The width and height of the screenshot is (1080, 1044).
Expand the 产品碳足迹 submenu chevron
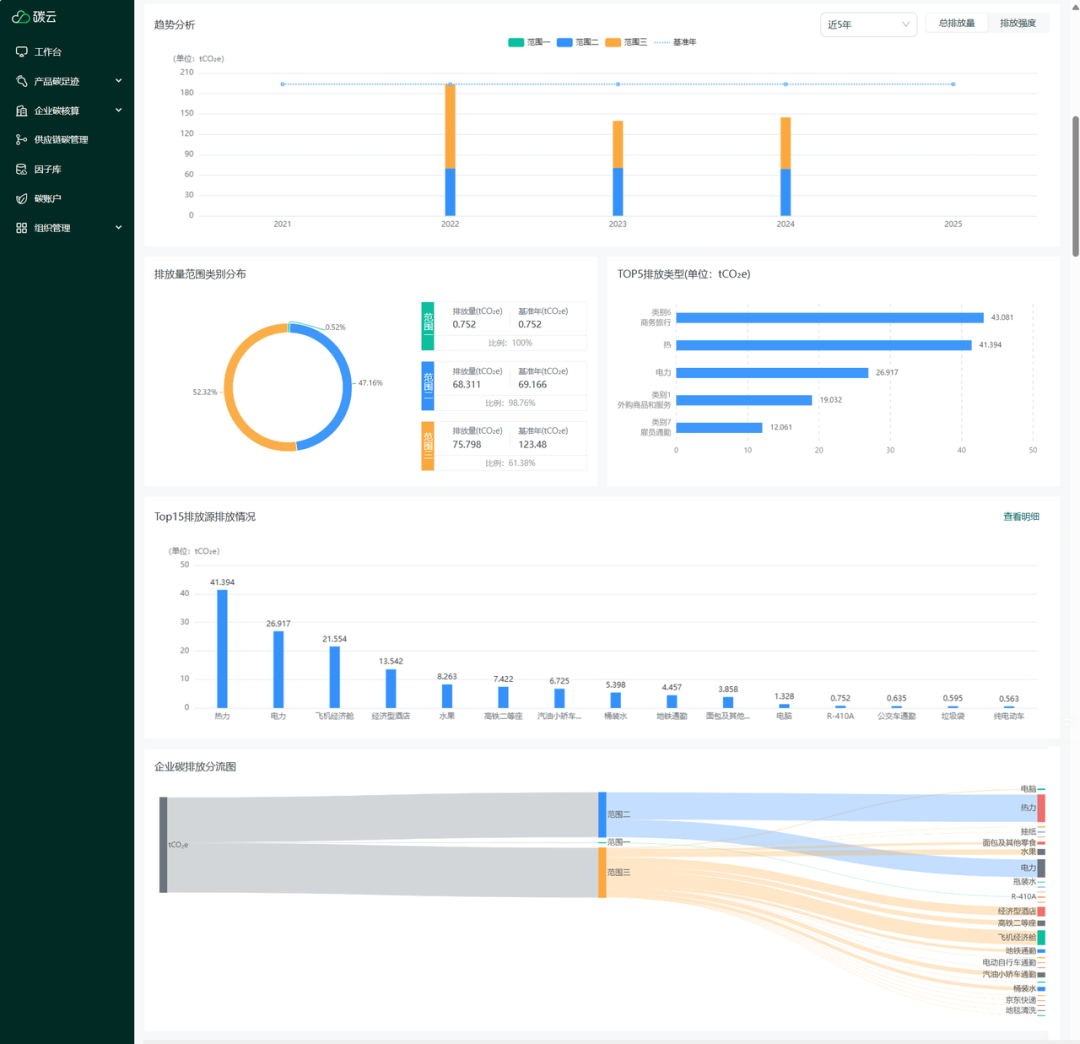click(118, 81)
